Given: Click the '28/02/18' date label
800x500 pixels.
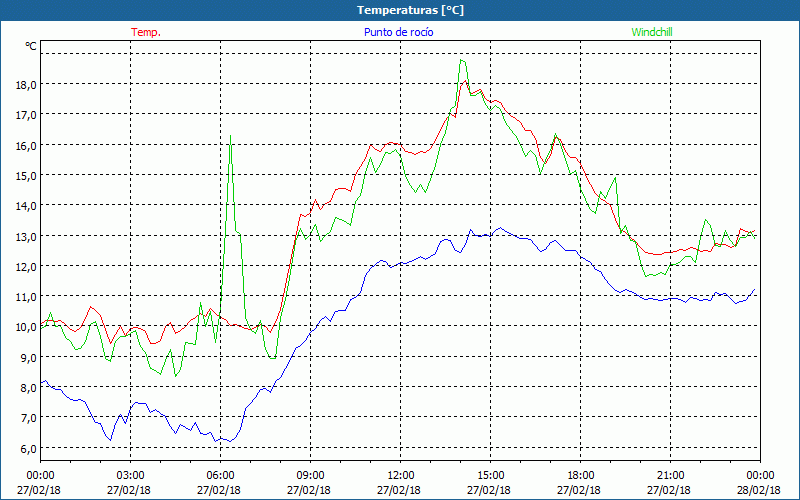Looking at the screenshot, I should pos(759,490).
